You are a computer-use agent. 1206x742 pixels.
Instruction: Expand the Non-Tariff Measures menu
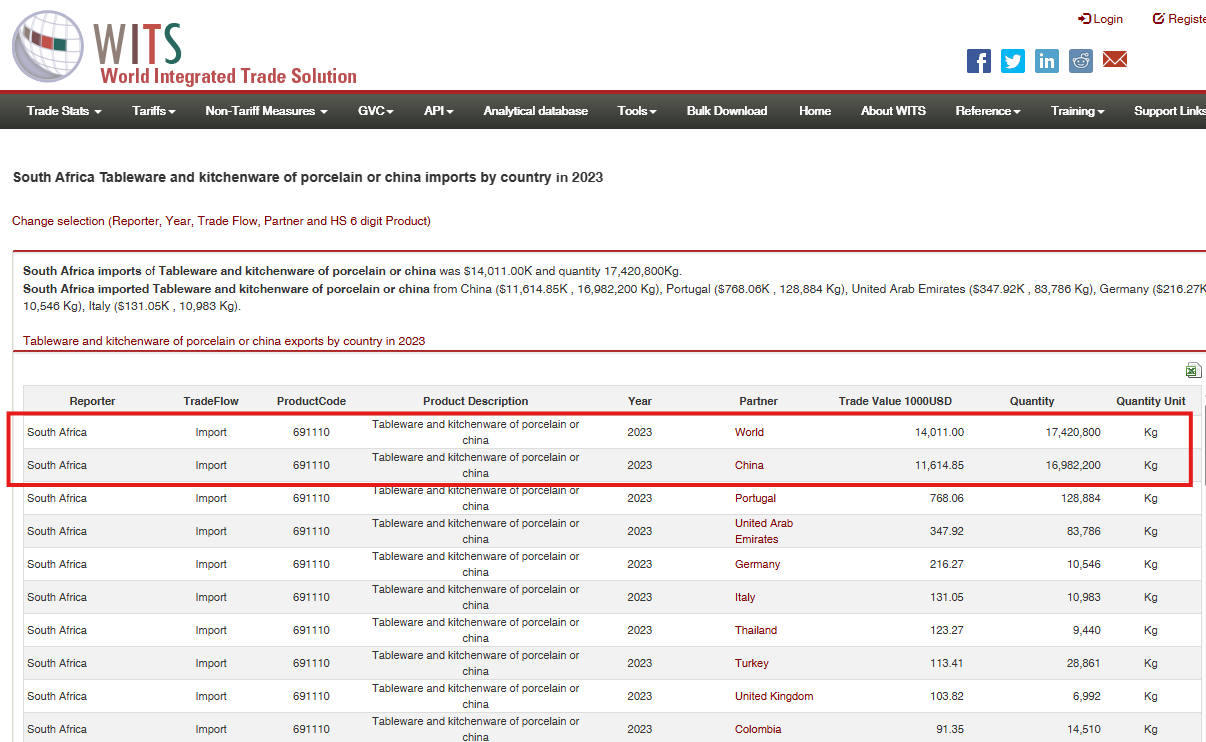(x=266, y=111)
